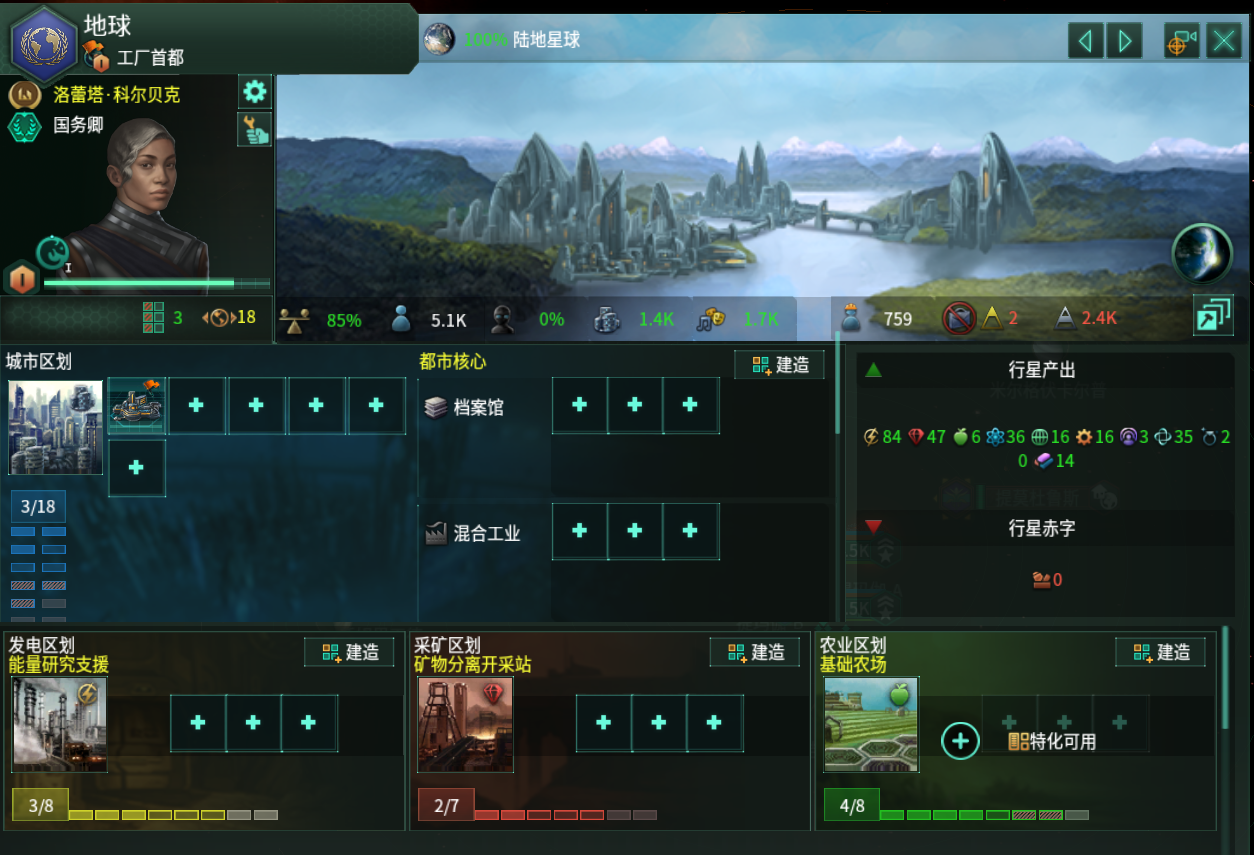Click the empty slot below the capital building
Screen dimensions: 1254x855
[137, 468]
